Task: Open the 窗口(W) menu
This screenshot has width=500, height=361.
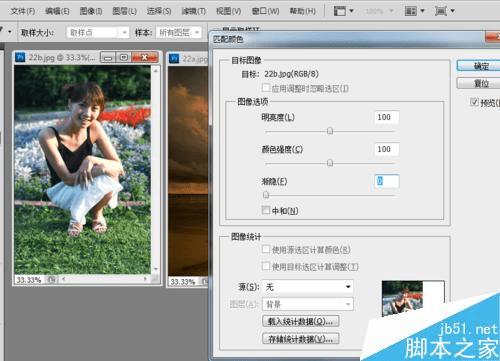Action: coord(265,11)
